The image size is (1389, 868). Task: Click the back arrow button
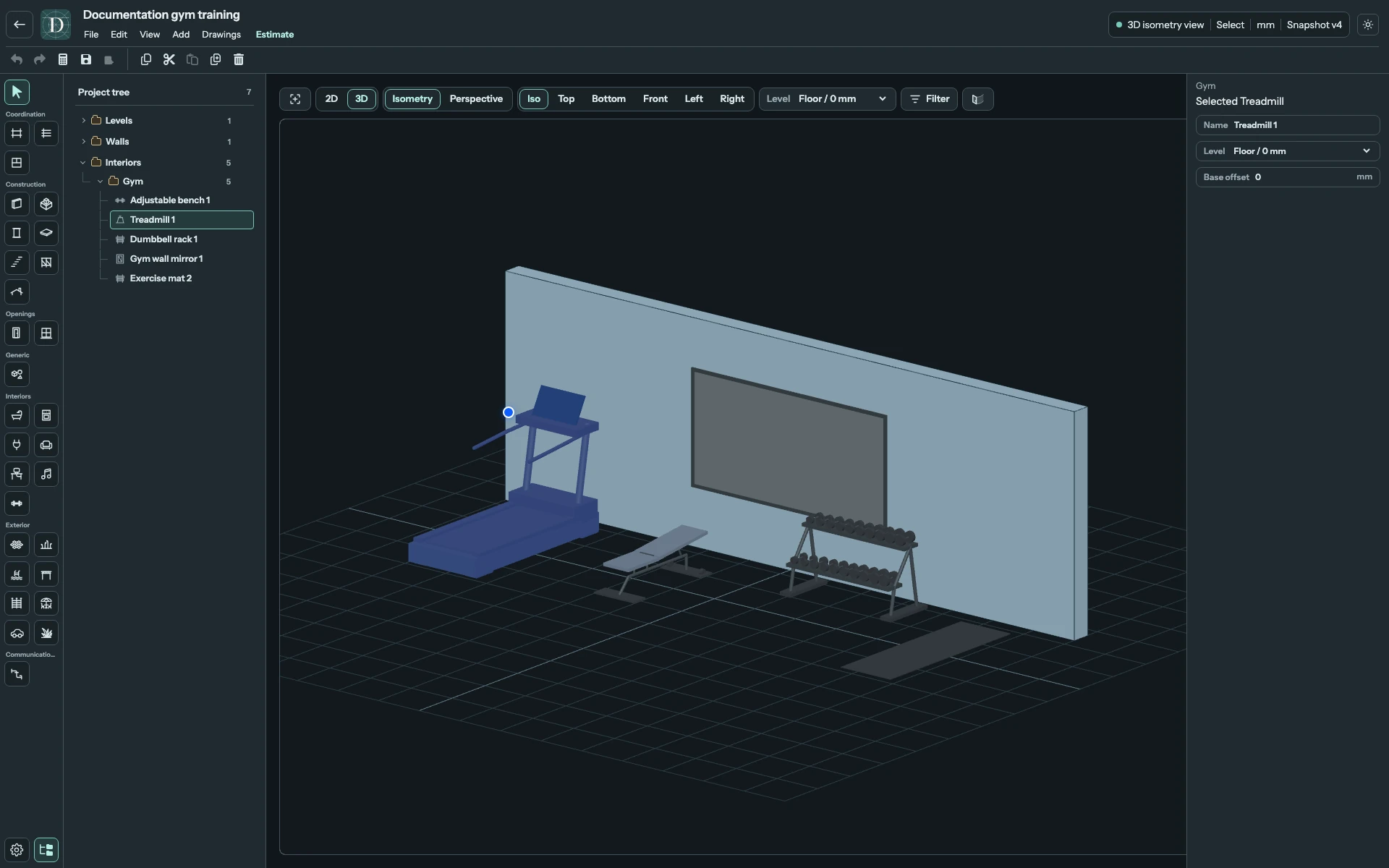[x=20, y=25]
